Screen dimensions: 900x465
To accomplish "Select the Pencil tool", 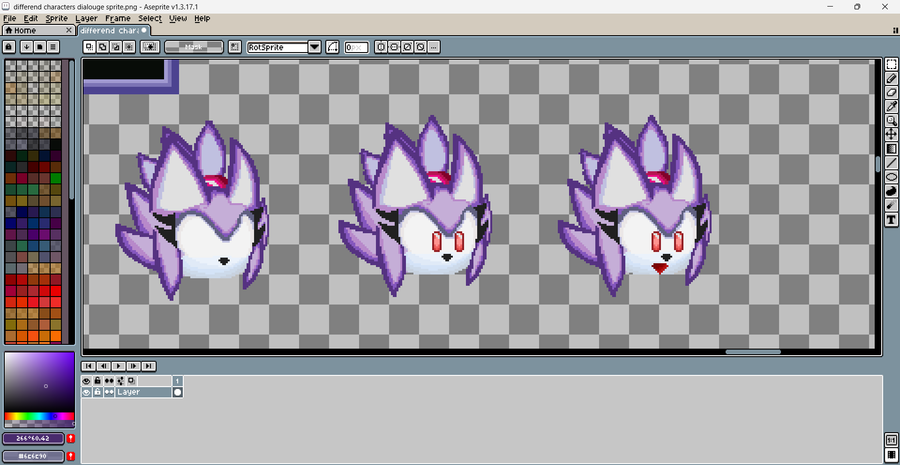I will 891,78.
